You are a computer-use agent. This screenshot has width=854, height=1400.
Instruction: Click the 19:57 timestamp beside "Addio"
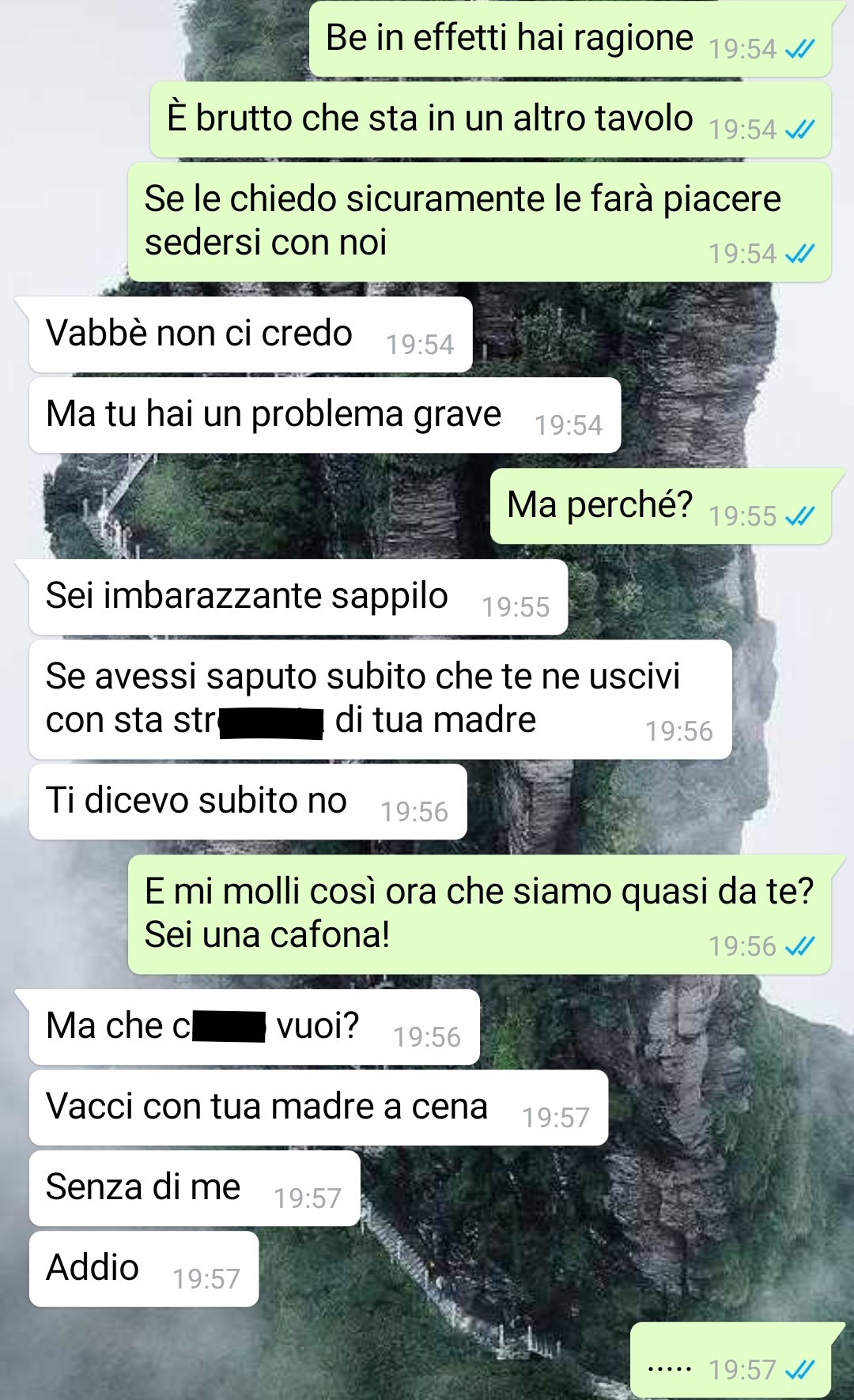click(206, 1279)
